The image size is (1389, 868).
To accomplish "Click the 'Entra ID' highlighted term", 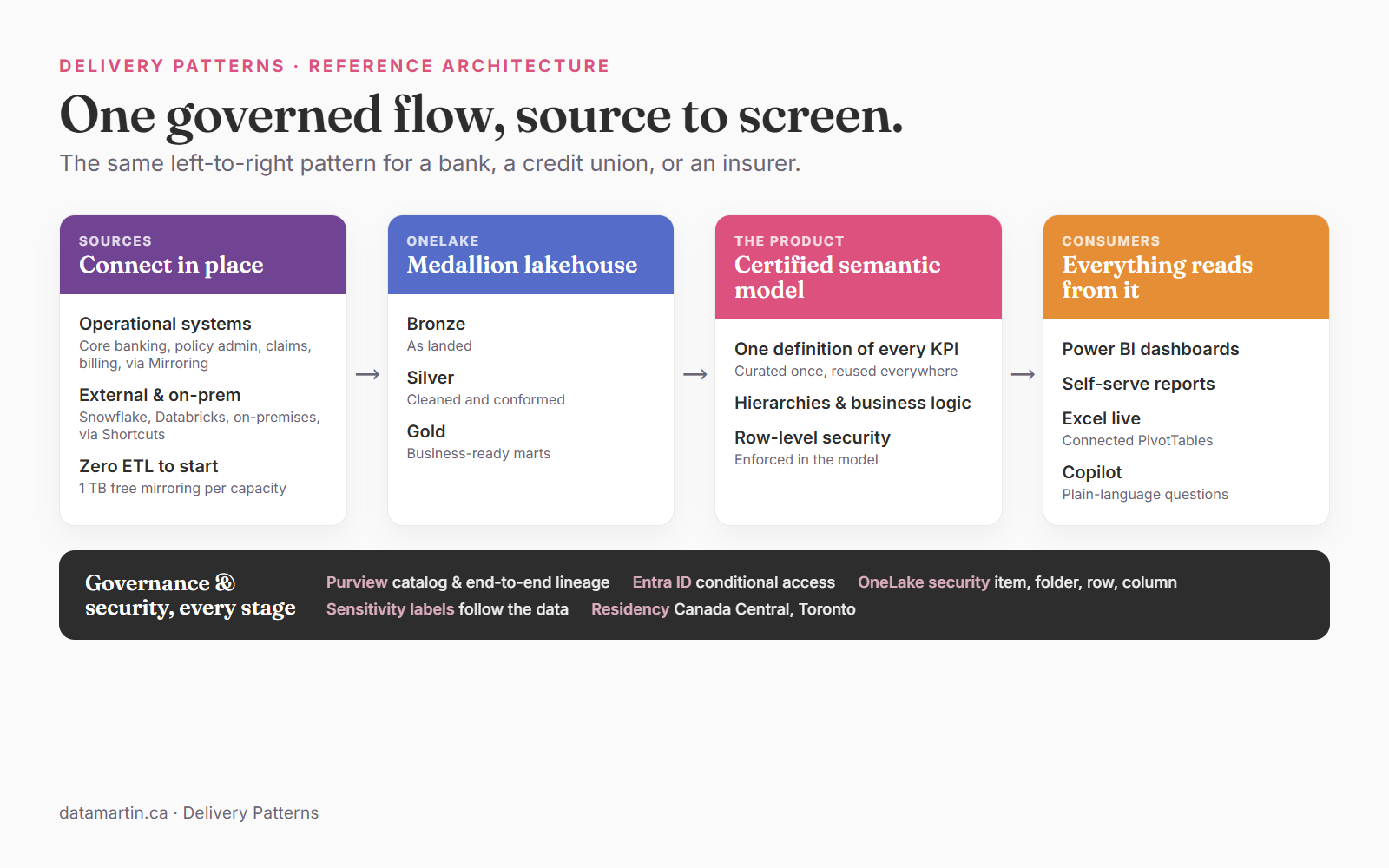I will tap(662, 582).
